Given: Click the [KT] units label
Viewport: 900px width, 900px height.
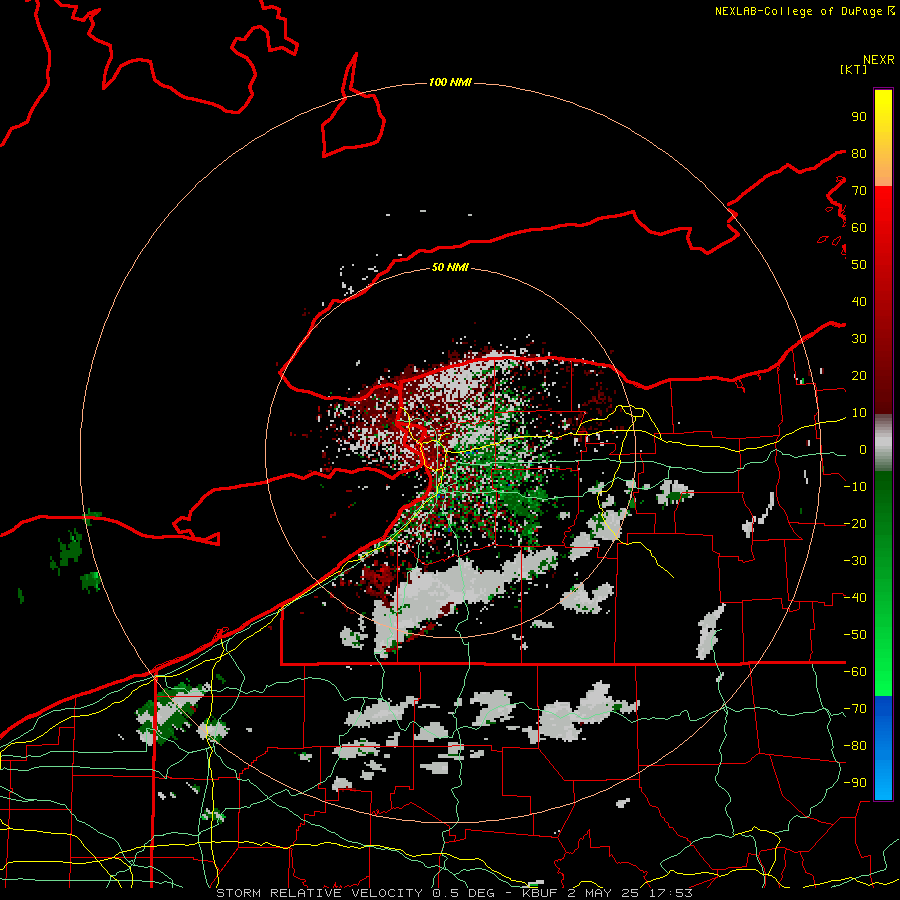Looking at the screenshot, I should pos(853,69).
